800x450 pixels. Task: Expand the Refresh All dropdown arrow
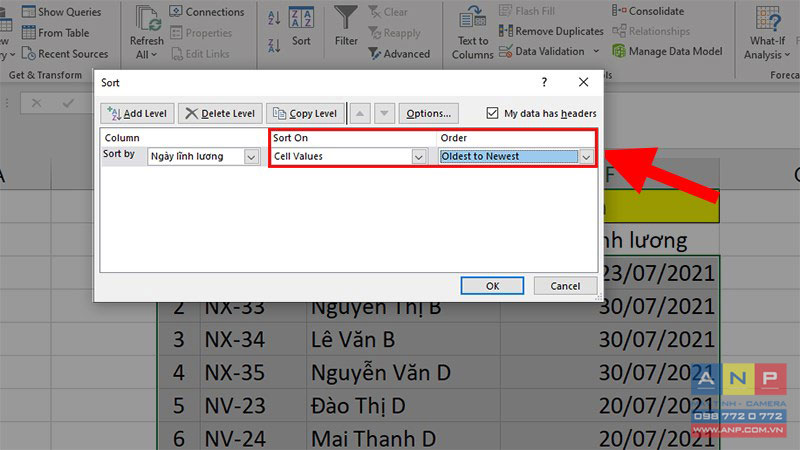coord(154,55)
